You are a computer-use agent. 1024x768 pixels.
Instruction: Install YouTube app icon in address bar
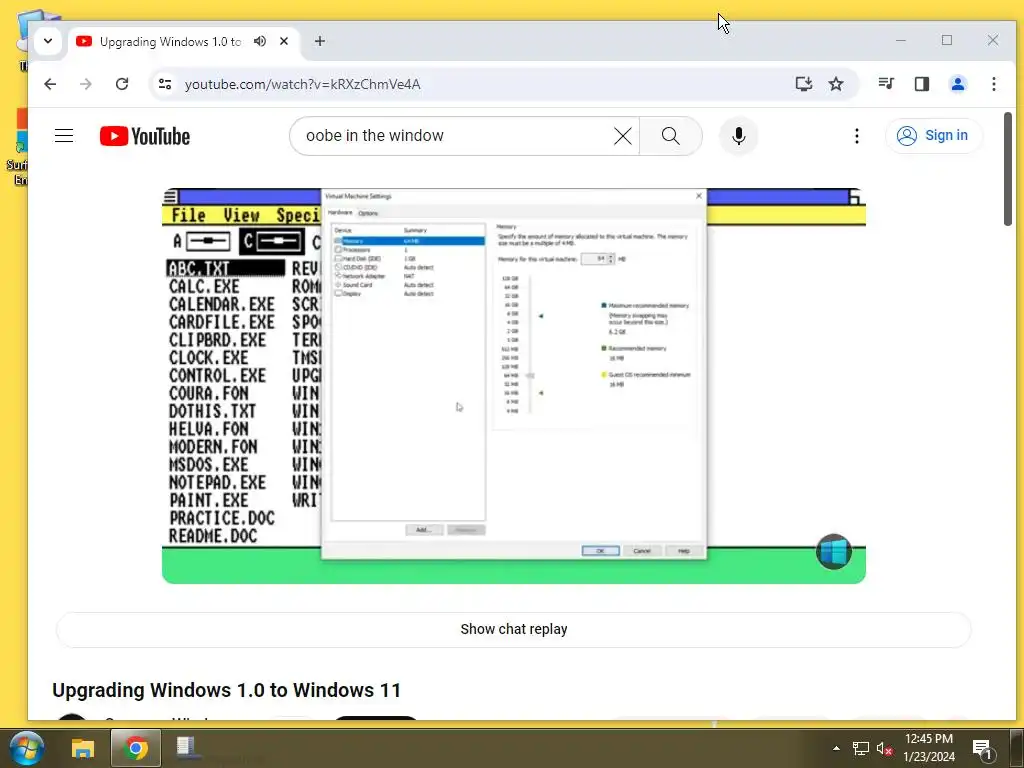click(803, 84)
